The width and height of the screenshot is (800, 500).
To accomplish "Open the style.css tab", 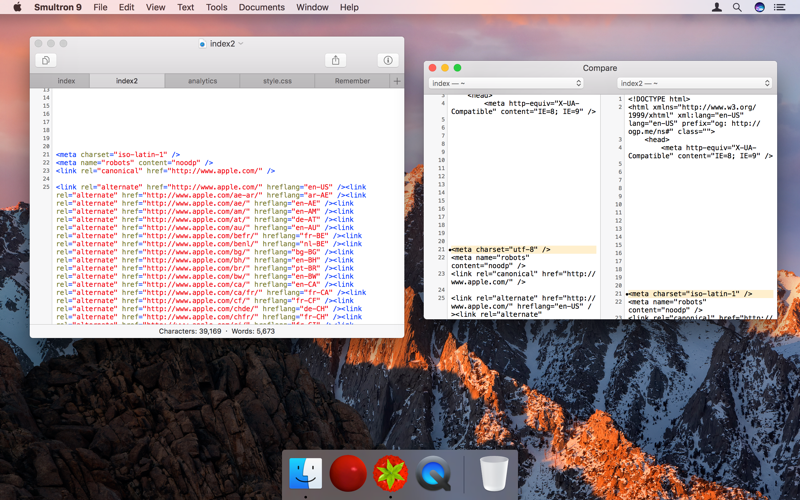I will point(277,81).
